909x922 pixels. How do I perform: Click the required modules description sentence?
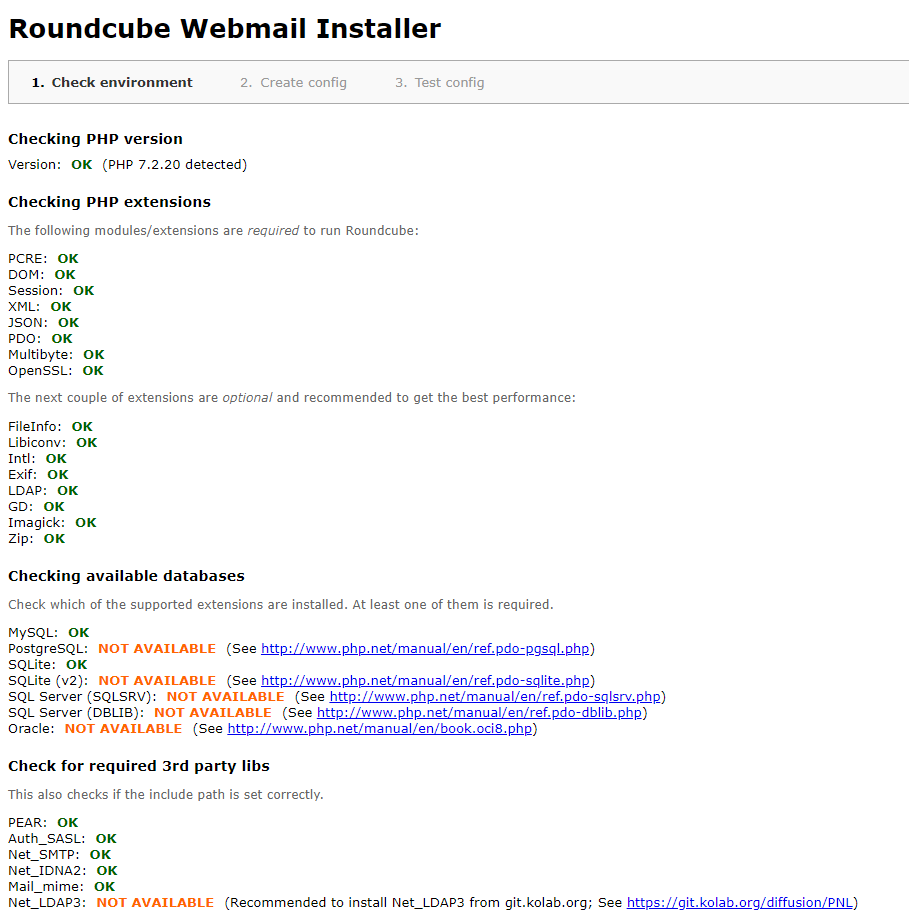click(213, 230)
